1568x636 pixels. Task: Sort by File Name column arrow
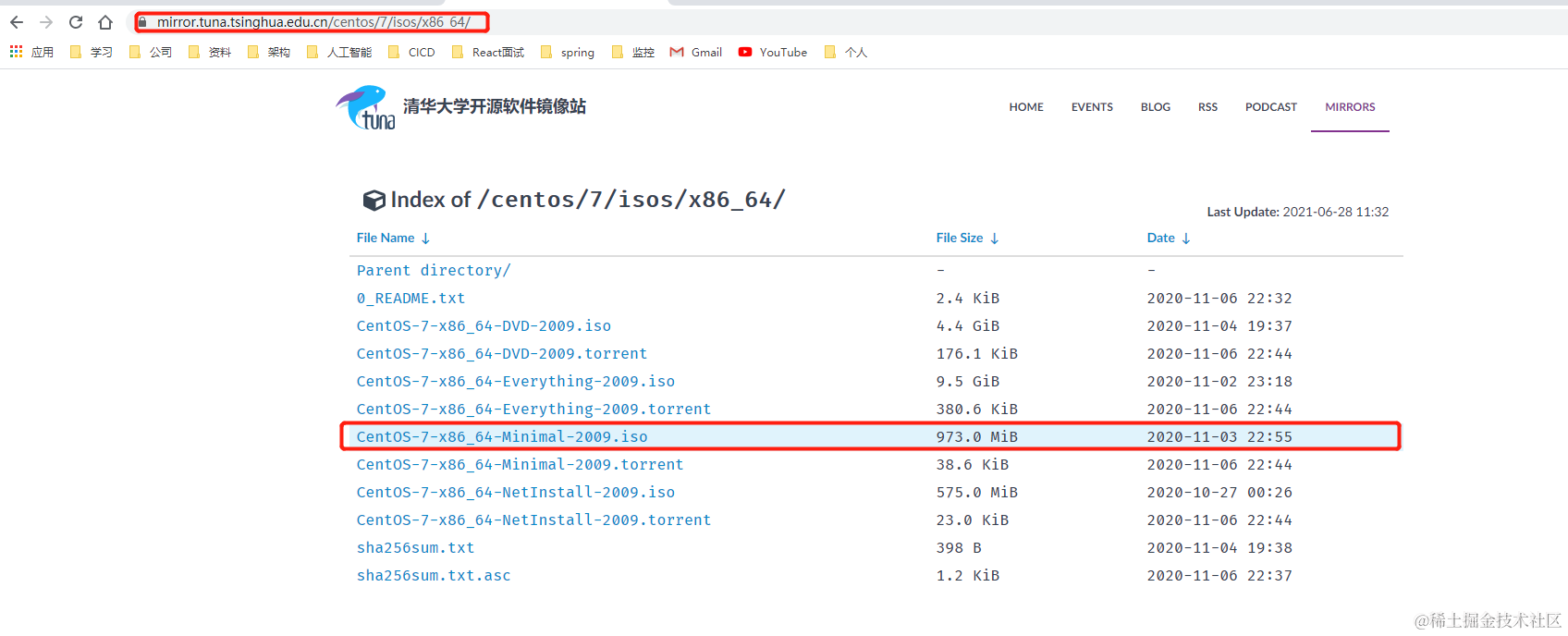425,238
